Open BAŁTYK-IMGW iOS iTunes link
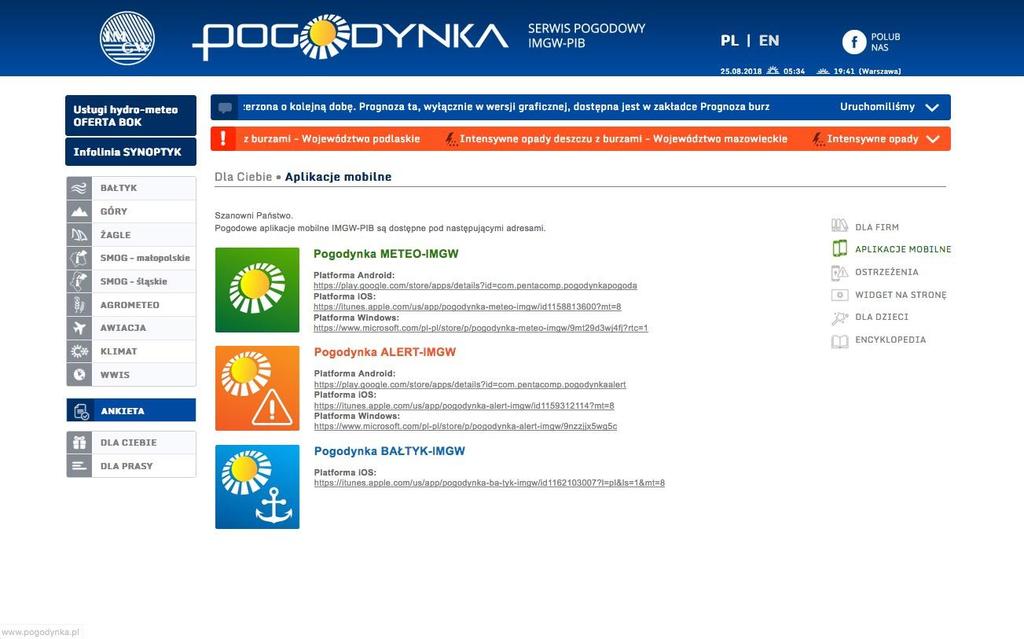Screen dimensions: 1024x639 pos(489,483)
